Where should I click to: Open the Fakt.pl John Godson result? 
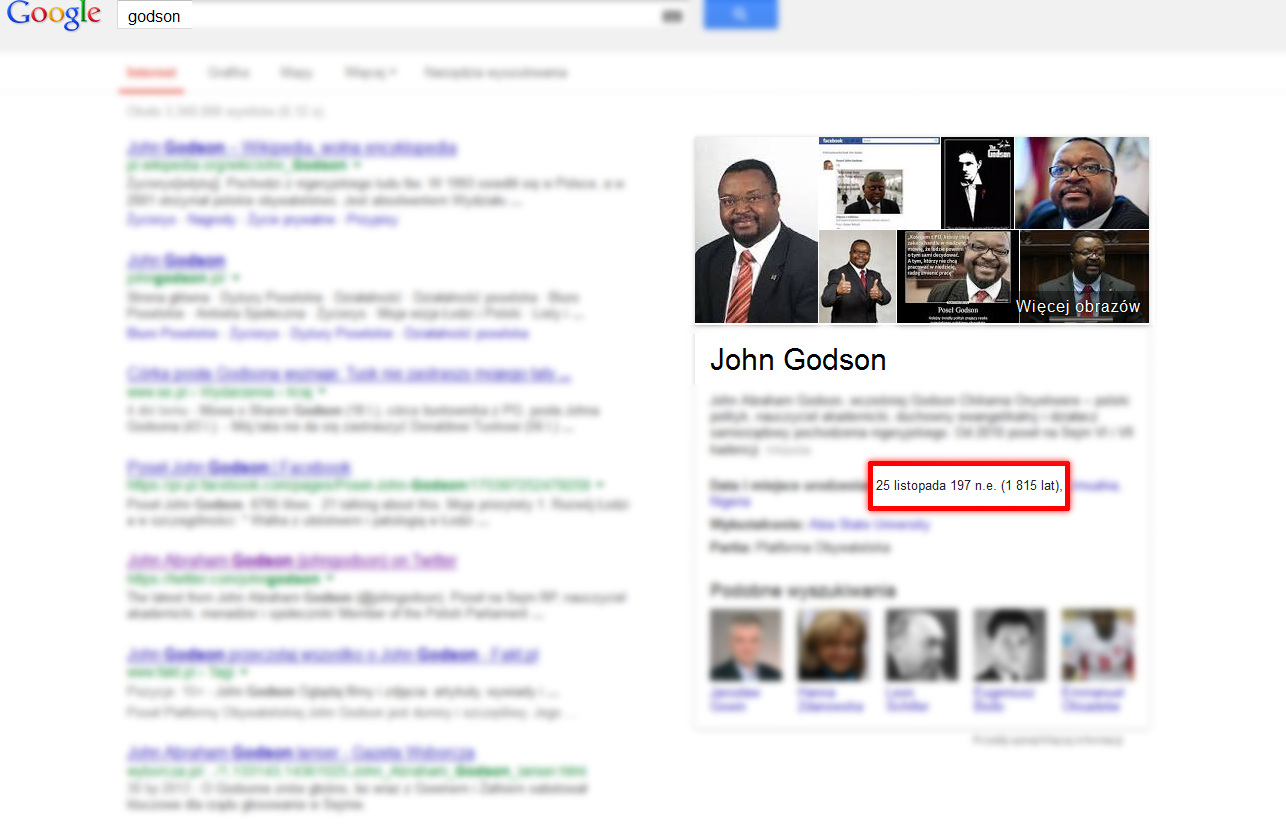(x=333, y=656)
